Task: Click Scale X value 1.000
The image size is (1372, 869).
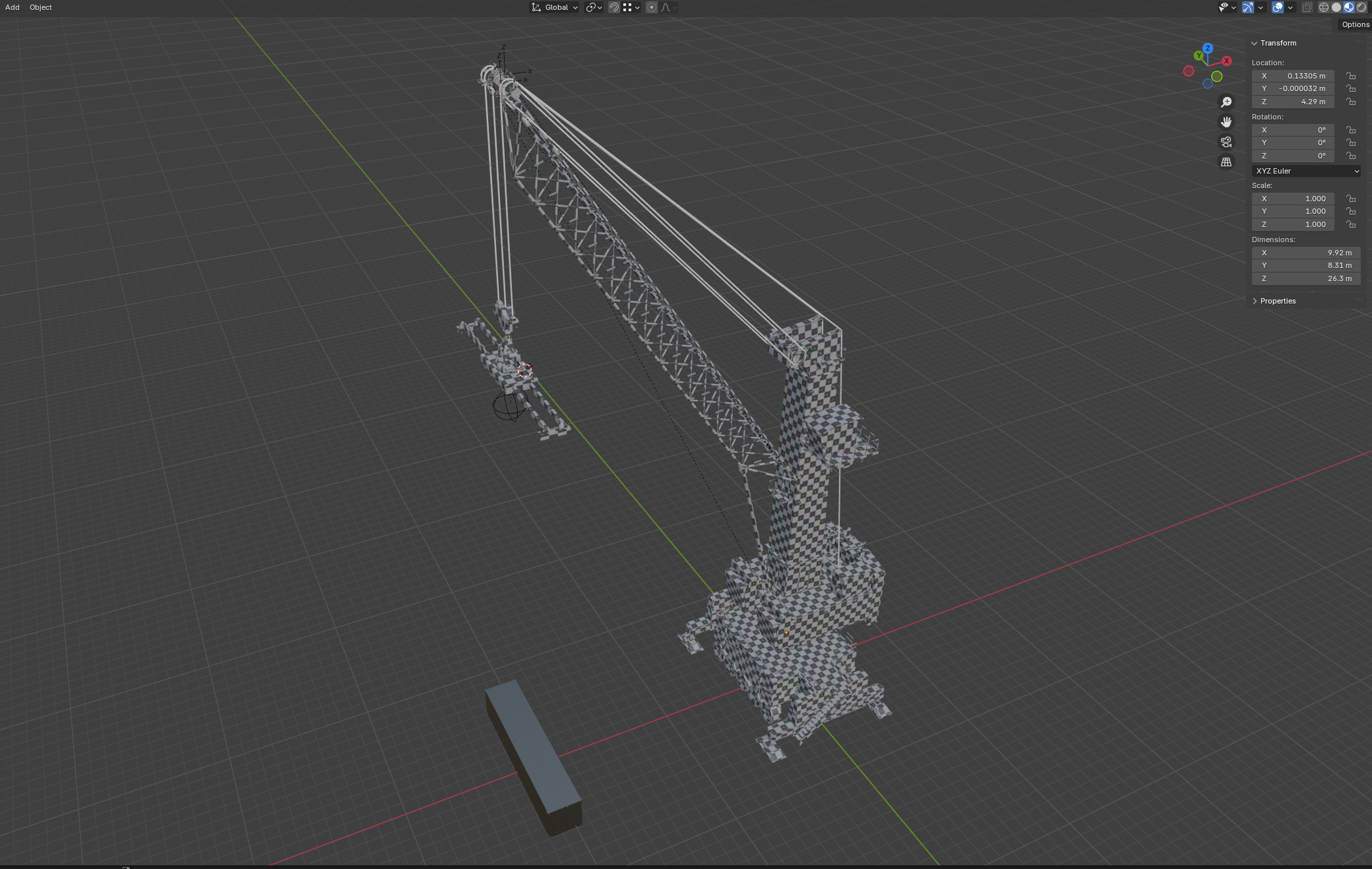Action: point(1293,199)
